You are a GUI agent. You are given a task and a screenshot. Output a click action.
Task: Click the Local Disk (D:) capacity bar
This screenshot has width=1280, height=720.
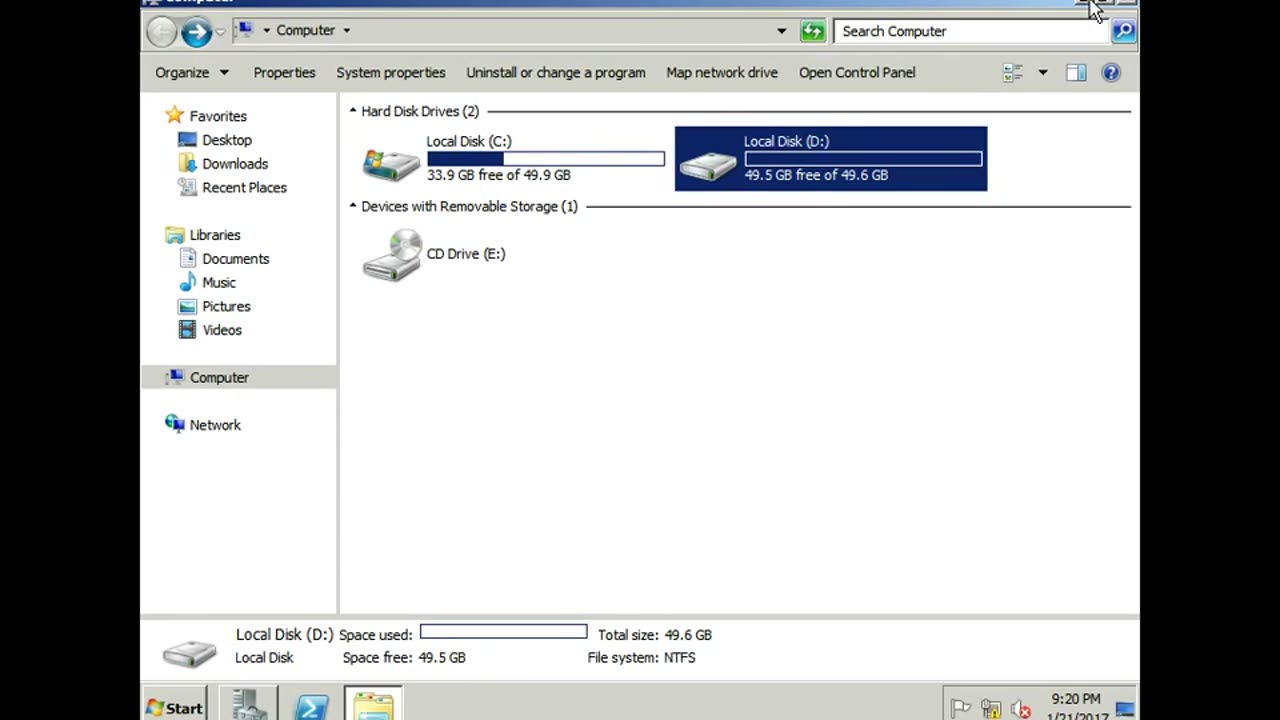[x=863, y=159]
